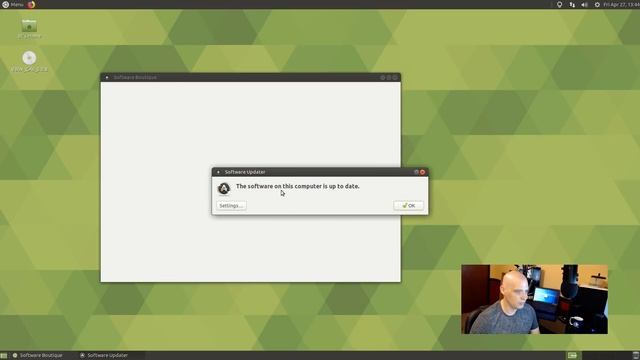Click "The software on this computer is up to date."
The width and height of the screenshot is (640, 360).
[x=298, y=186]
